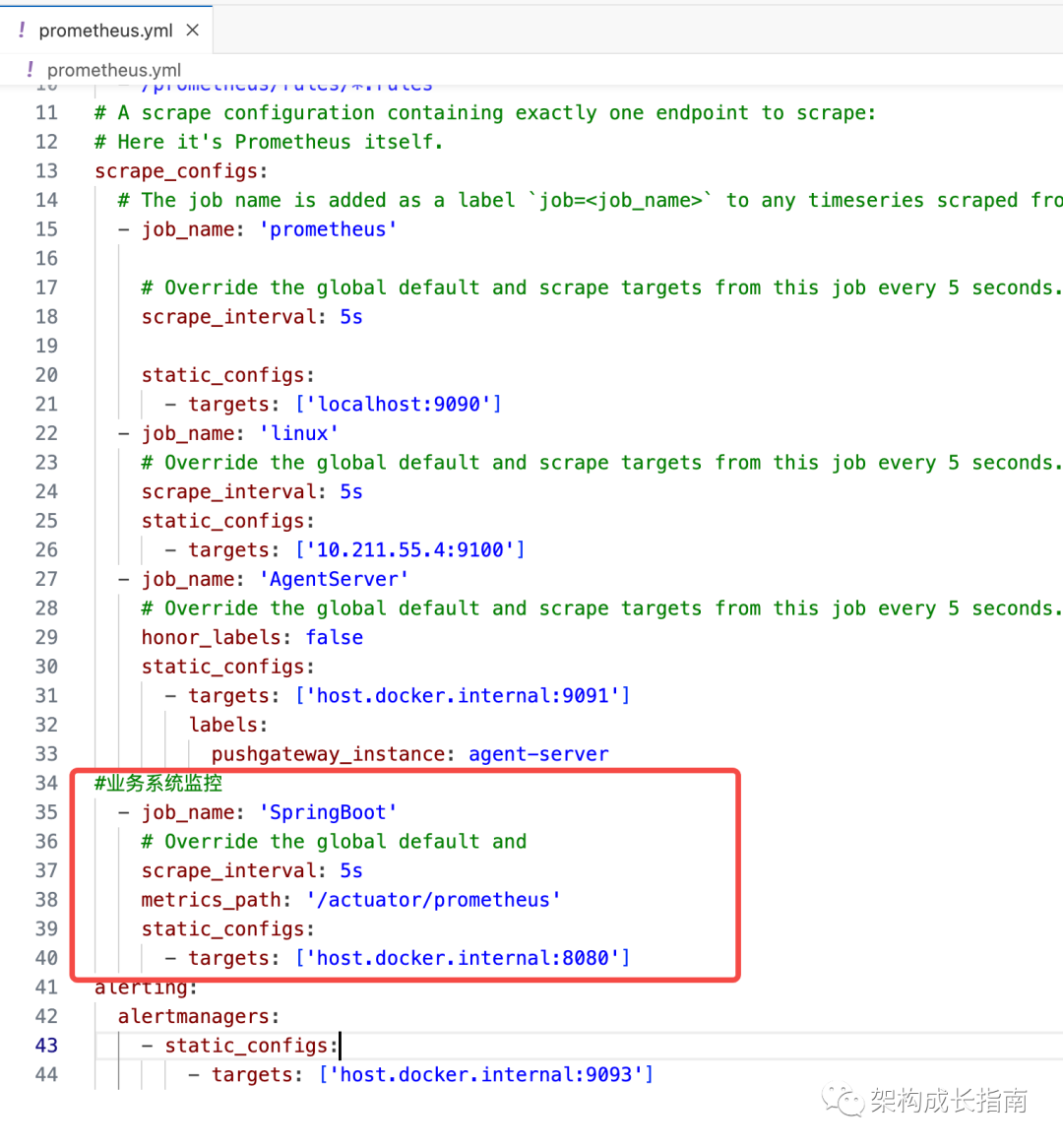
Task: Click the warning icon on the prometheus.yml tab
Action: [21, 30]
